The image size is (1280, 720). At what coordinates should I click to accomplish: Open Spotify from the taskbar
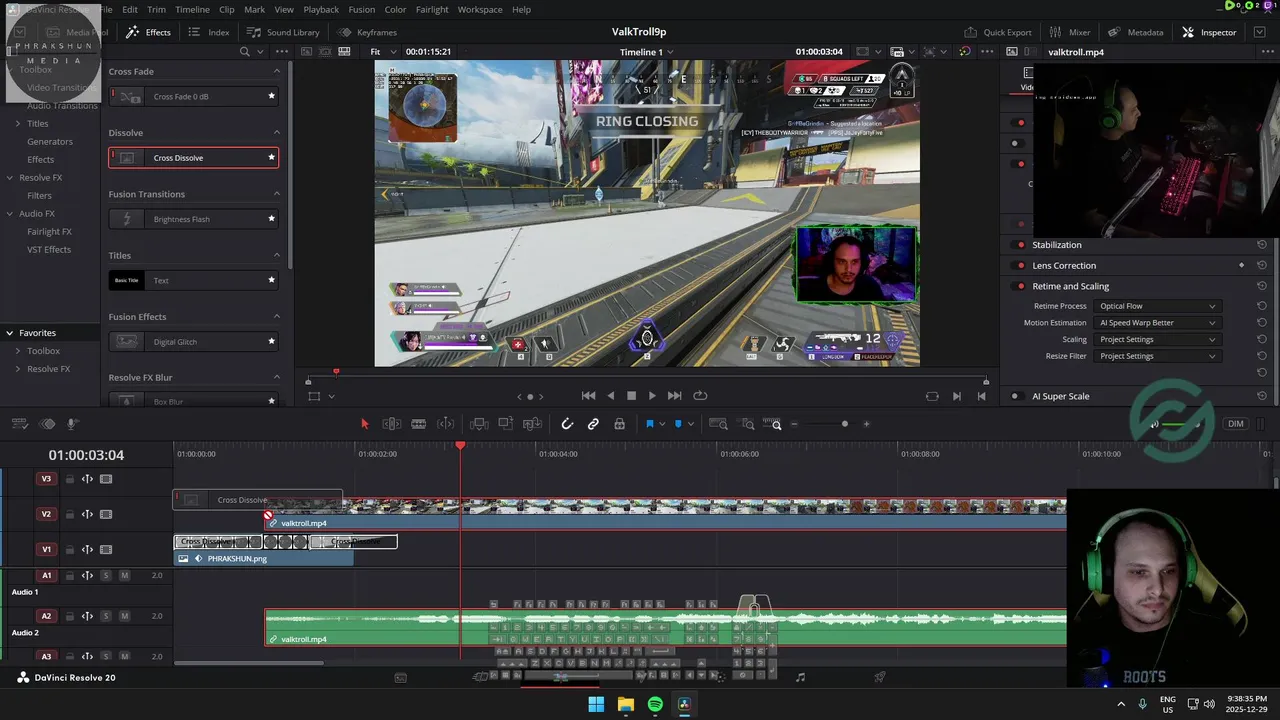click(655, 704)
